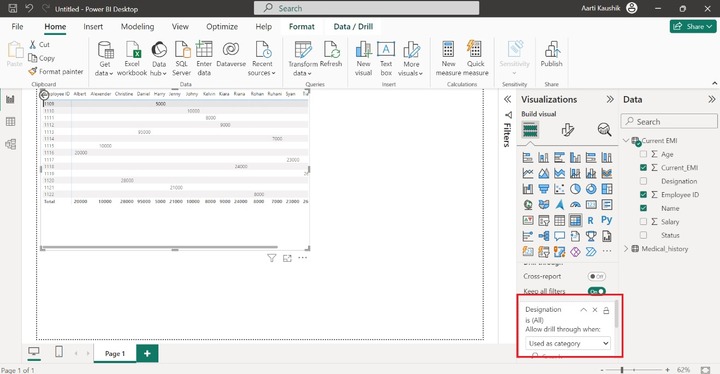Select the Page 1 tab
Screen dimensions: 720x374
click(115, 353)
